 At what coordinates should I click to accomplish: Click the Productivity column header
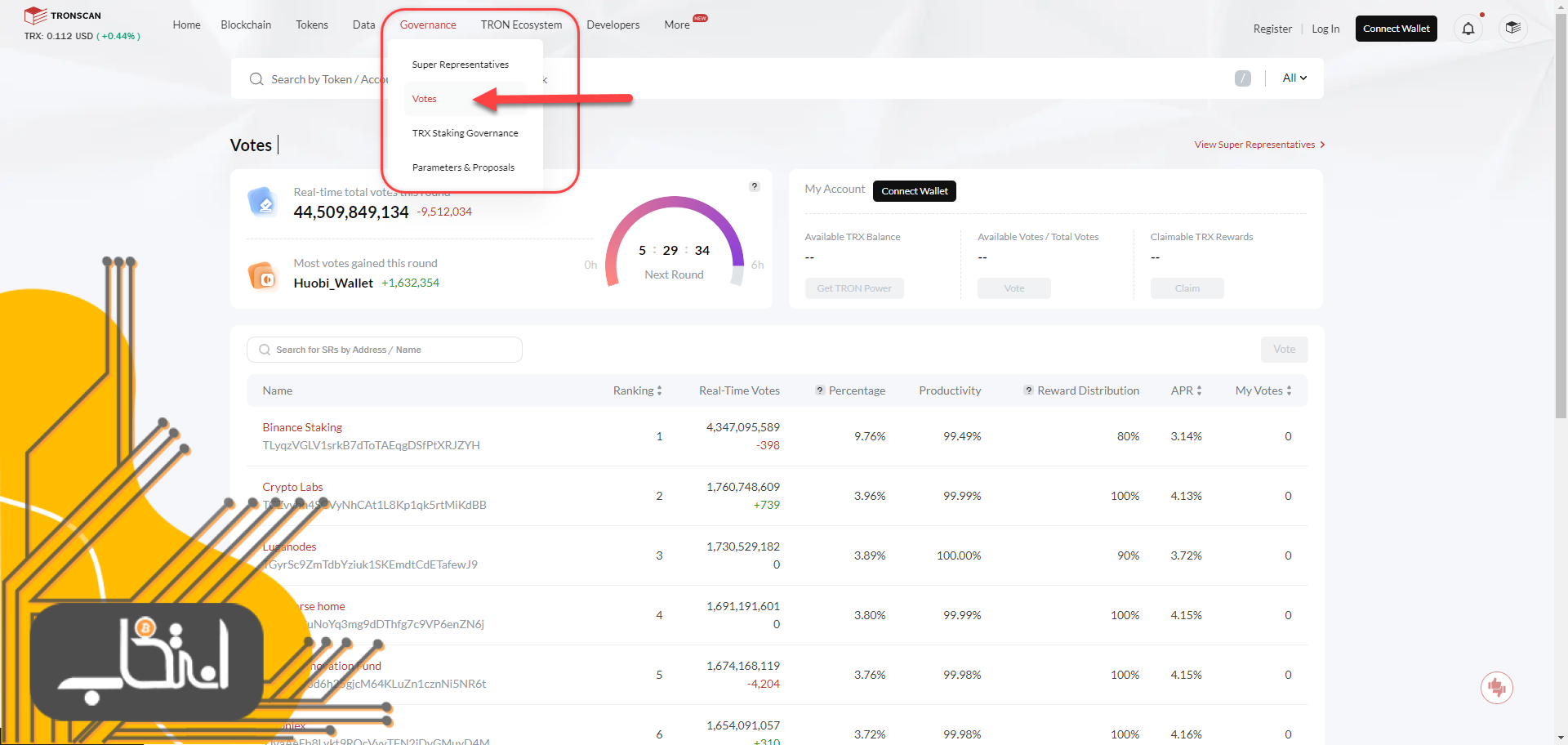950,390
